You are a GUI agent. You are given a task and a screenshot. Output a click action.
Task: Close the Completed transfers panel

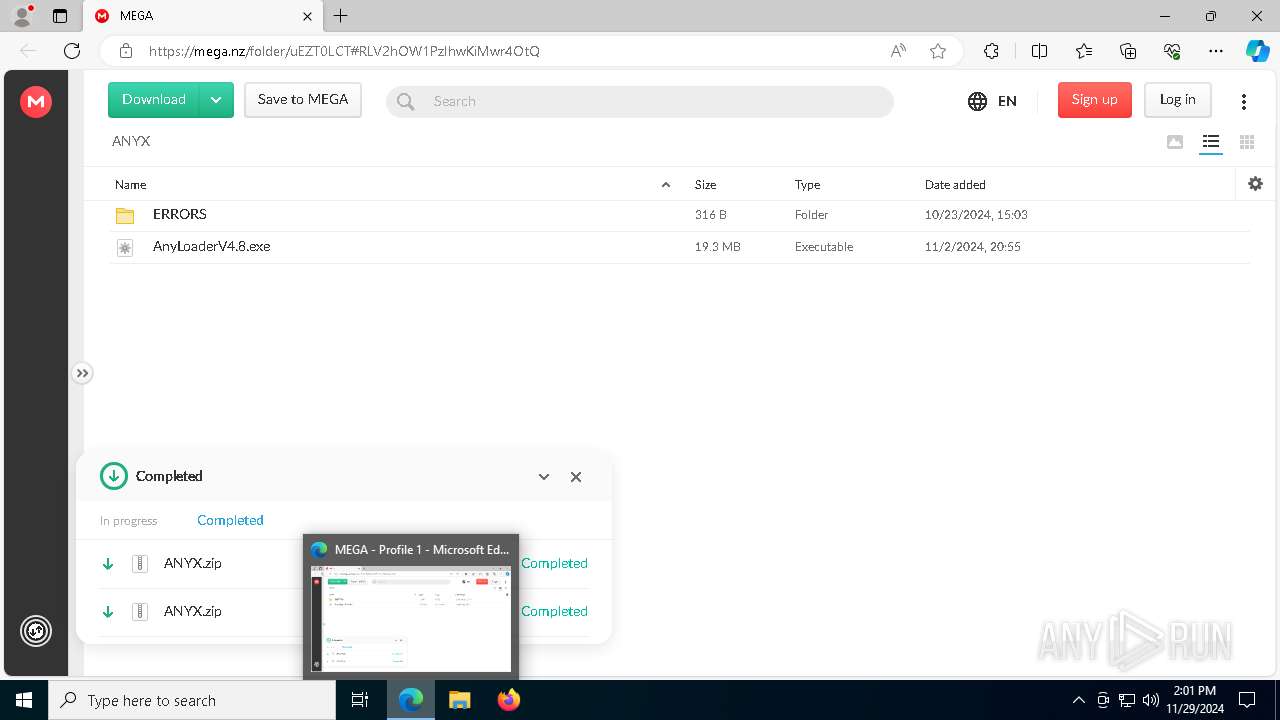pyautogui.click(x=576, y=477)
